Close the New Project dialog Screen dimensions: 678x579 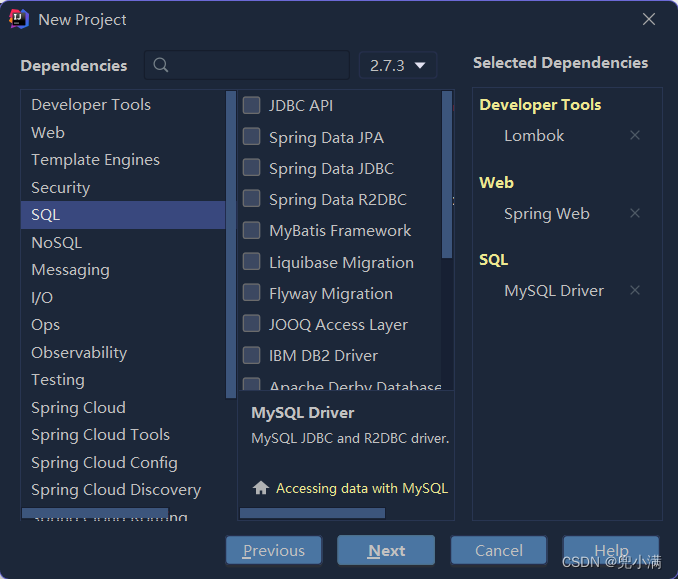(x=649, y=19)
